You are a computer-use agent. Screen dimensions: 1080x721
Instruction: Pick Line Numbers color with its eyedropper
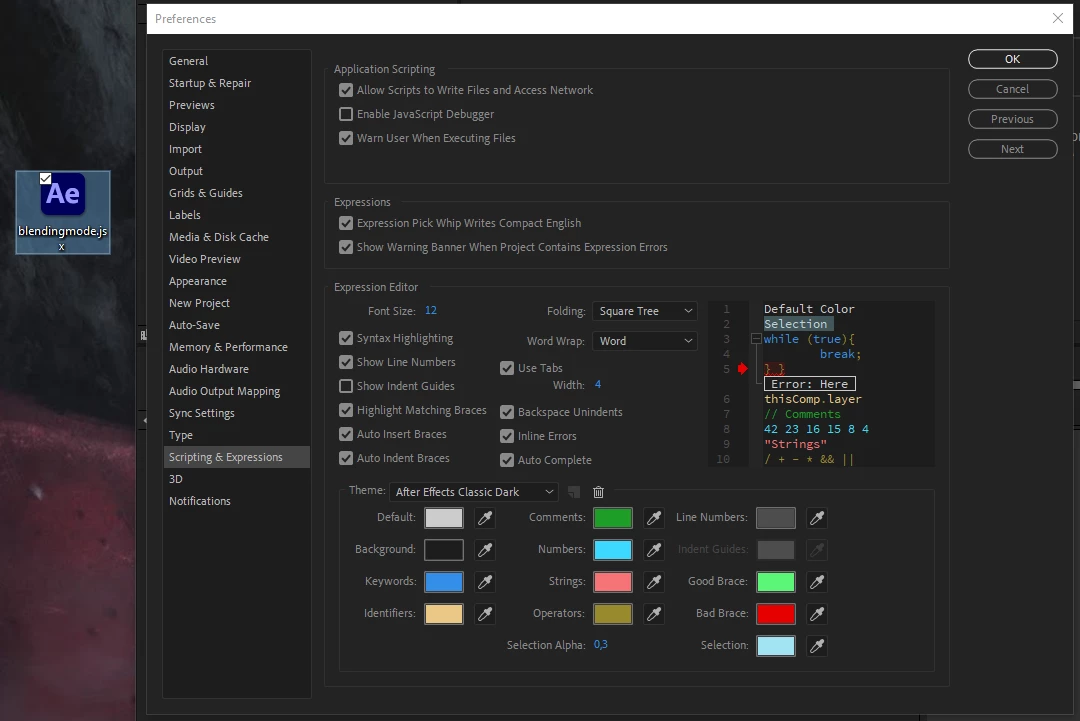click(817, 518)
